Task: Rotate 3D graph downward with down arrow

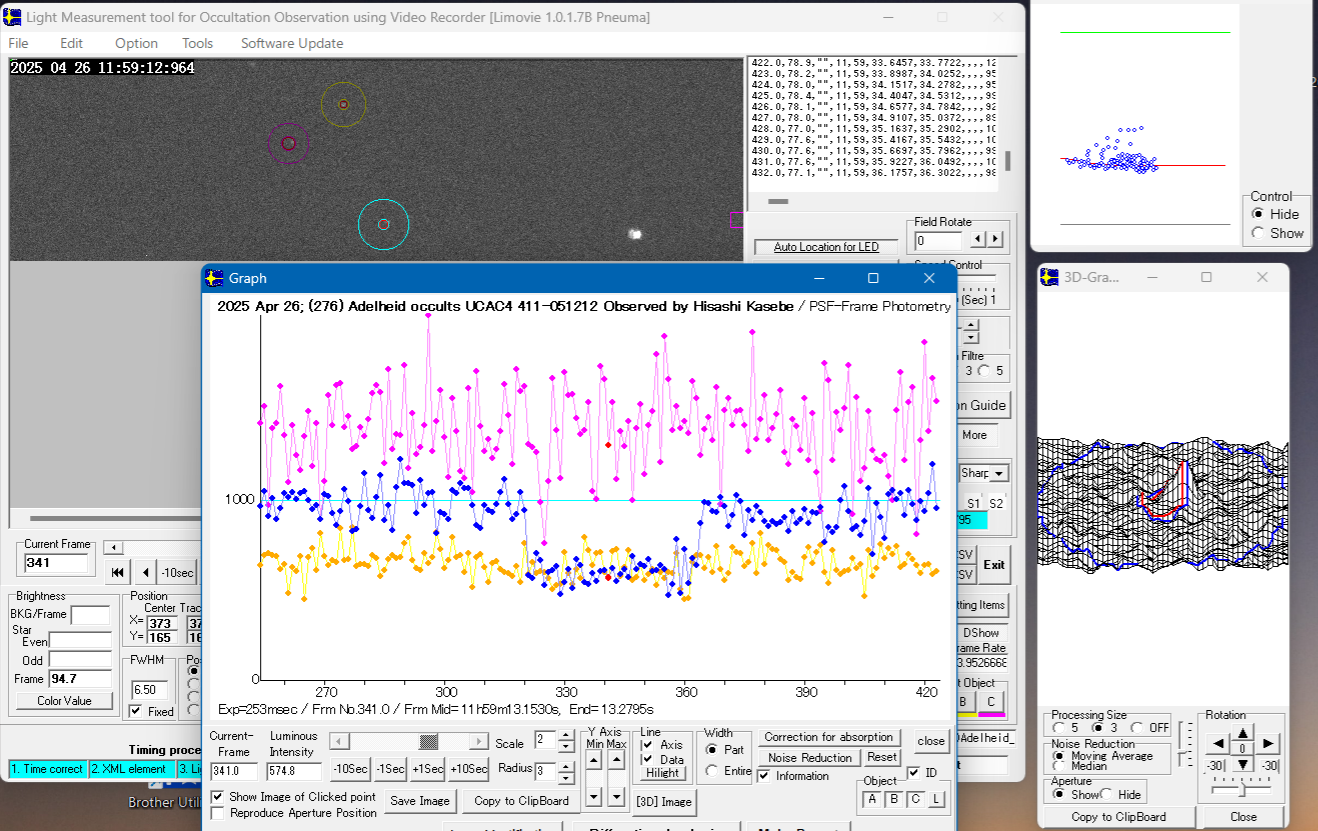Action: tap(1243, 765)
